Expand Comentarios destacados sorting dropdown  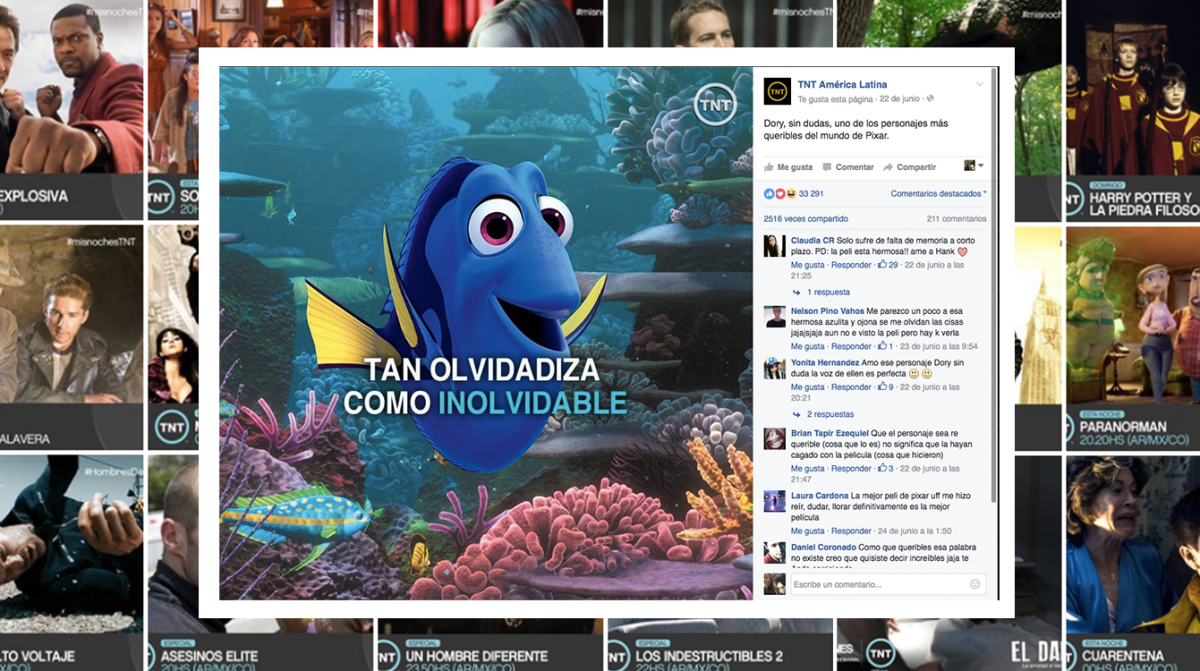point(938,193)
